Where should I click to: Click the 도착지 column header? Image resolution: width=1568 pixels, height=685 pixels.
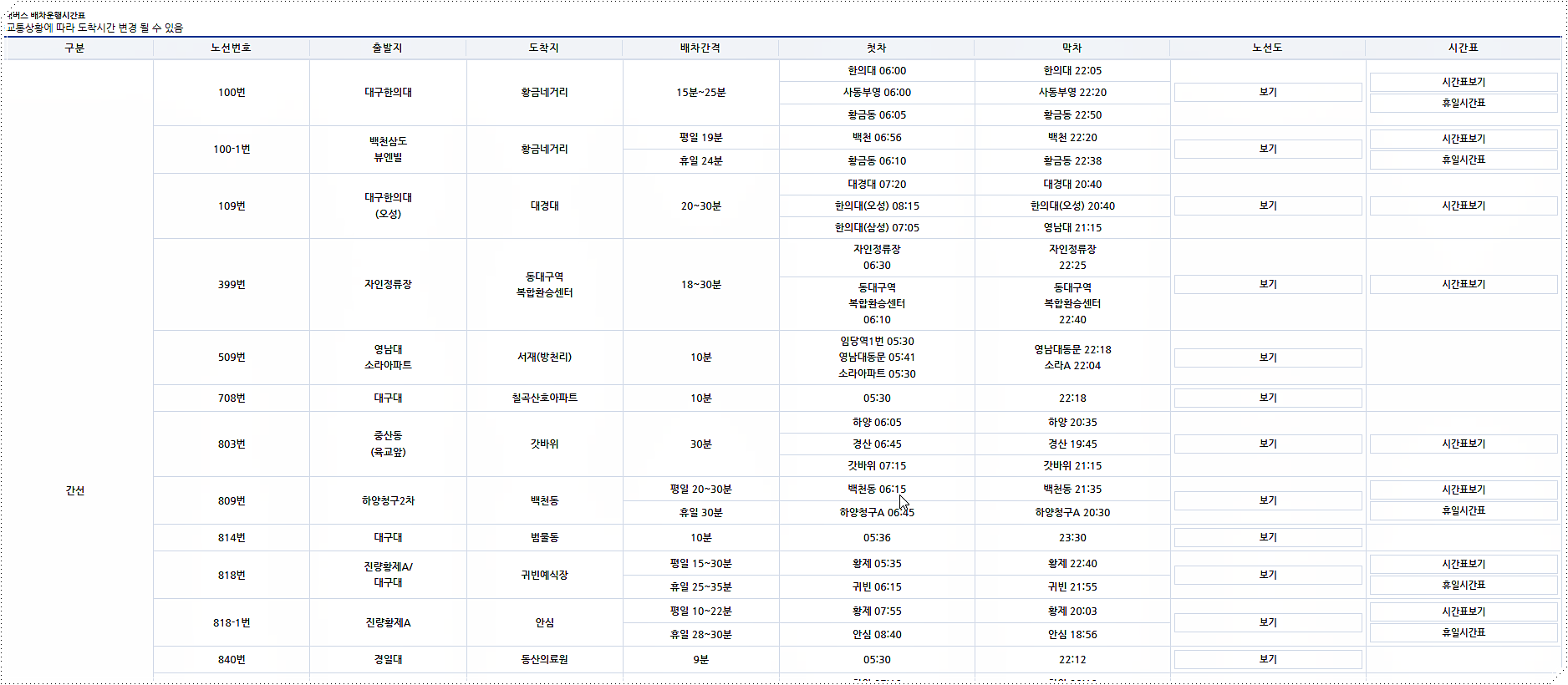coord(544,48)
